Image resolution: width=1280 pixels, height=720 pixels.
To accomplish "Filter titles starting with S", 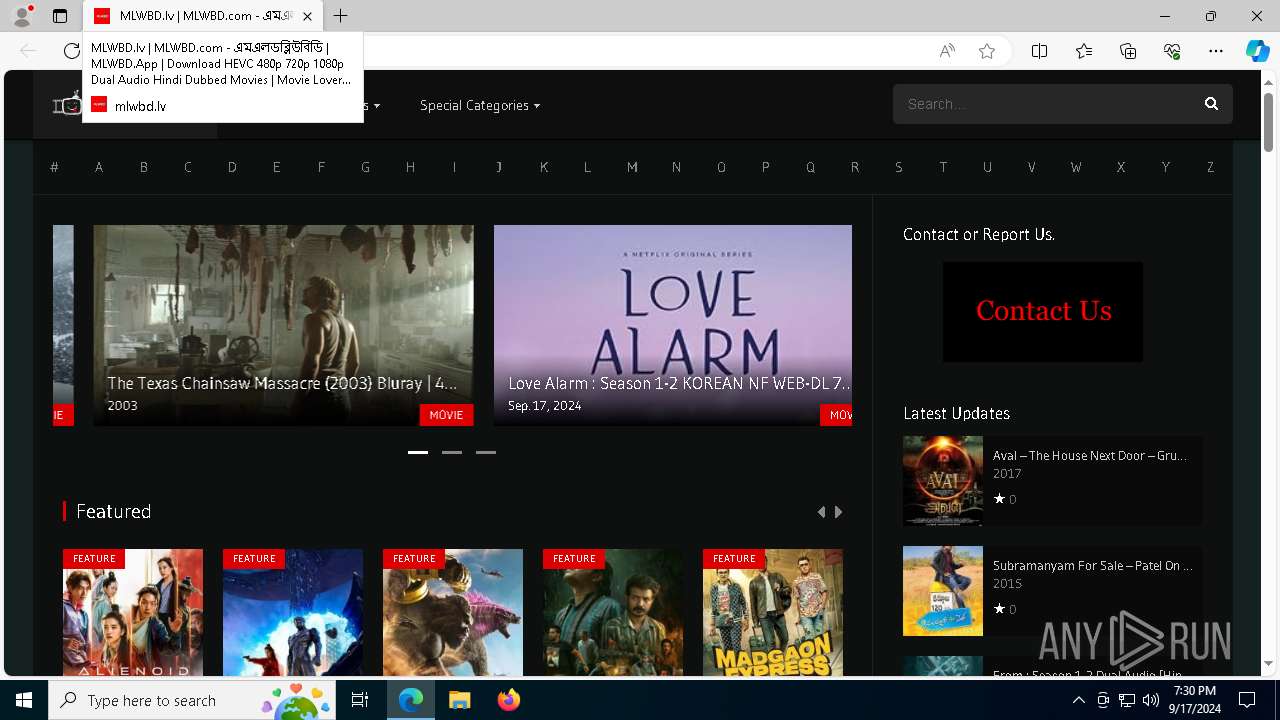I will [899, 167].
